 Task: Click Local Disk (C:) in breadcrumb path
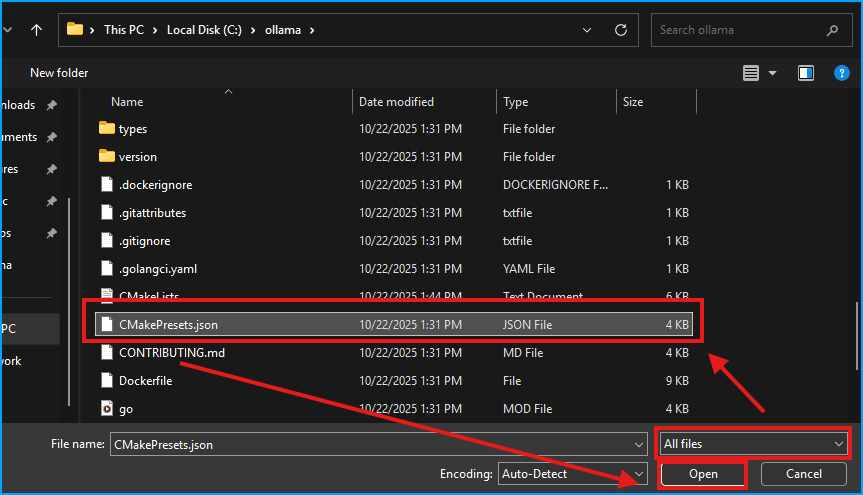pyautogui.click(x=209, y=30)
